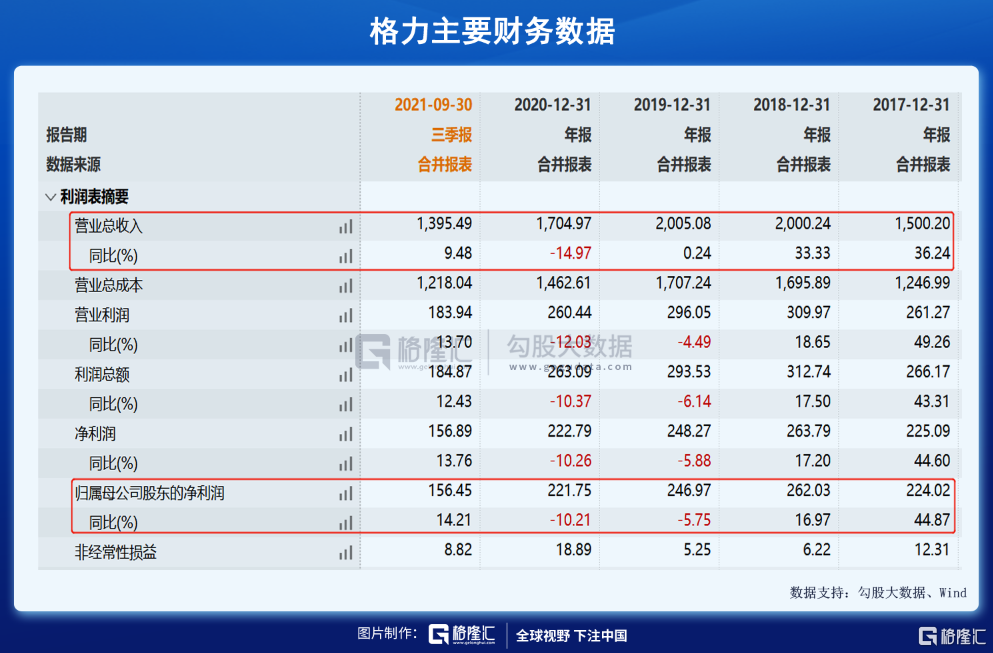
Task: Click the 营业利润 row label
Action: pos(102,315)
